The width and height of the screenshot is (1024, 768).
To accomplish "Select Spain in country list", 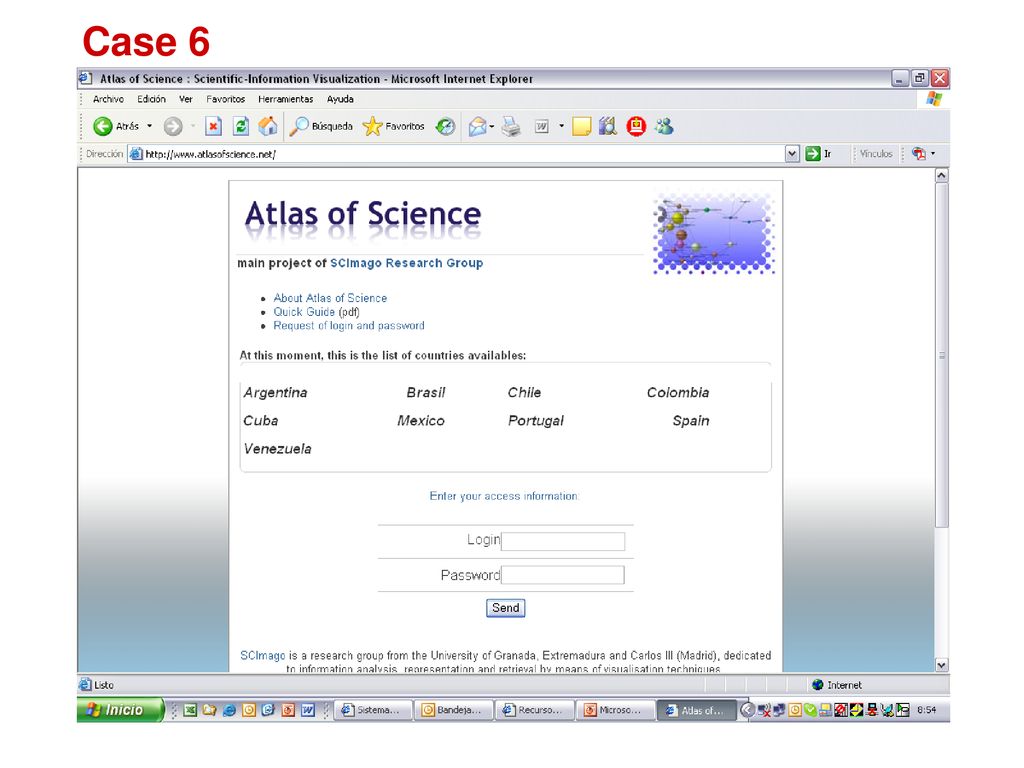I will (x=691, y=421).
